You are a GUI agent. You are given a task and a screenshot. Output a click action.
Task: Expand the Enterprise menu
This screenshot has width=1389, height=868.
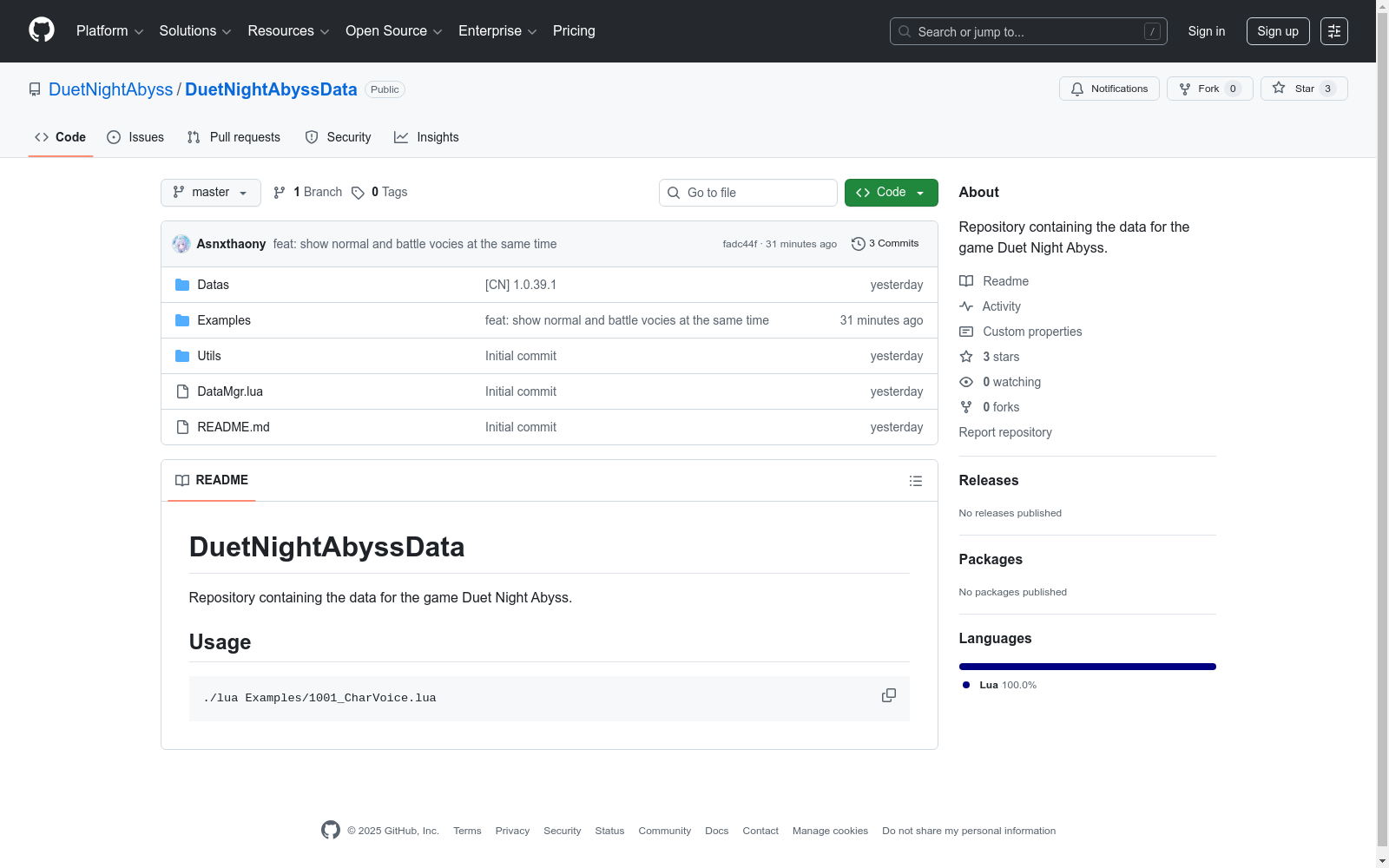[x=497, y=31]
